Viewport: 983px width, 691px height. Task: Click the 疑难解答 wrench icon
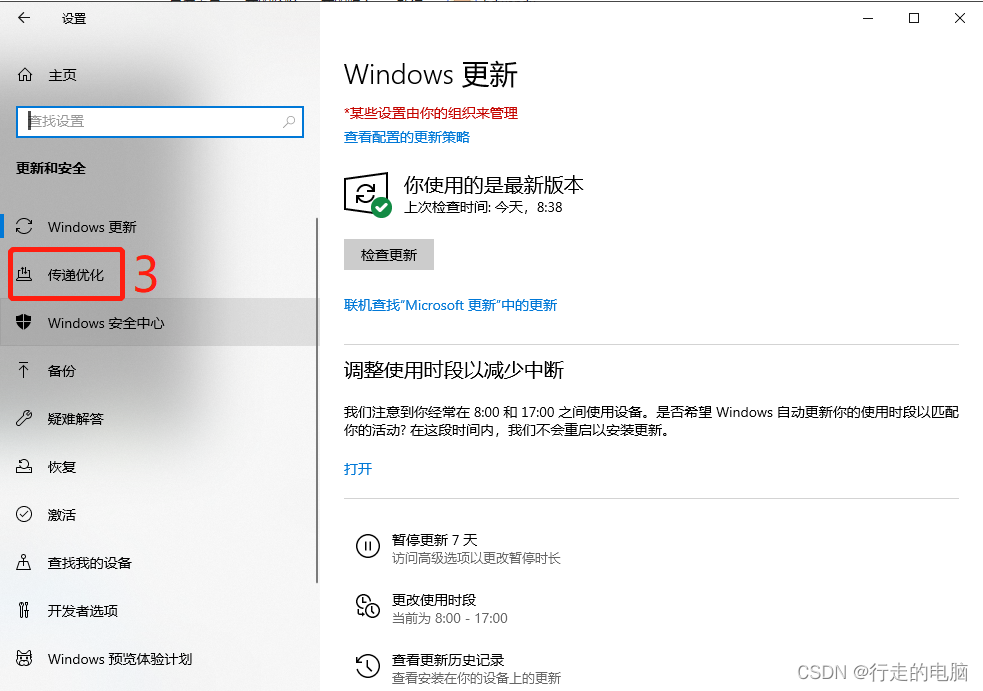[x=24, y=418]
